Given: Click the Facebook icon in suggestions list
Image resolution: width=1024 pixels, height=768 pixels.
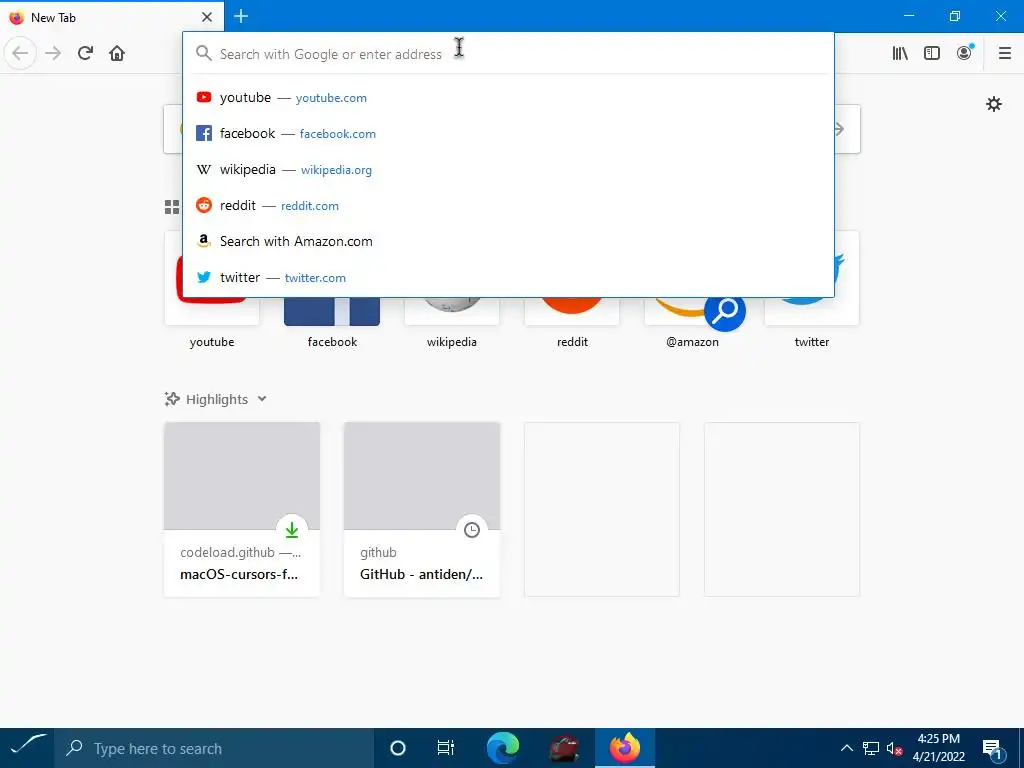Looking at the screenshot, I should click(204, 133).
